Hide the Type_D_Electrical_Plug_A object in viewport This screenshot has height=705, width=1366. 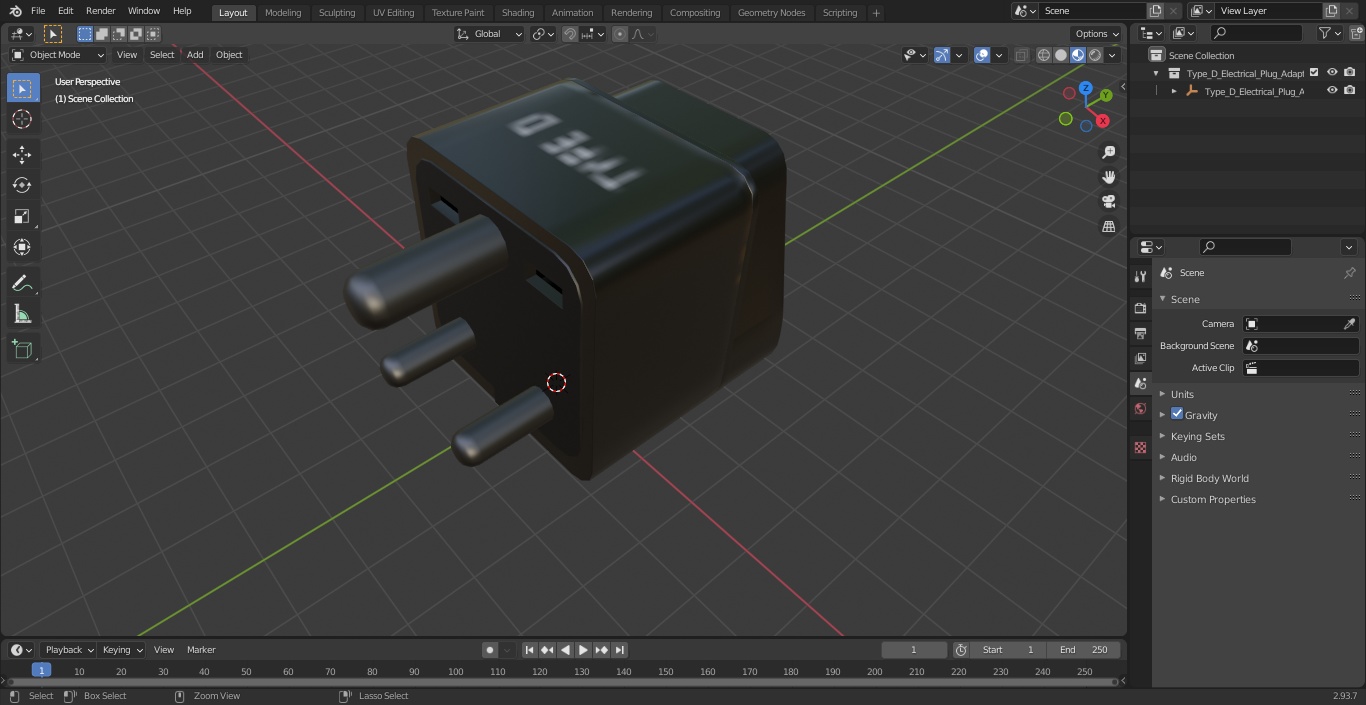point(1332,91)
